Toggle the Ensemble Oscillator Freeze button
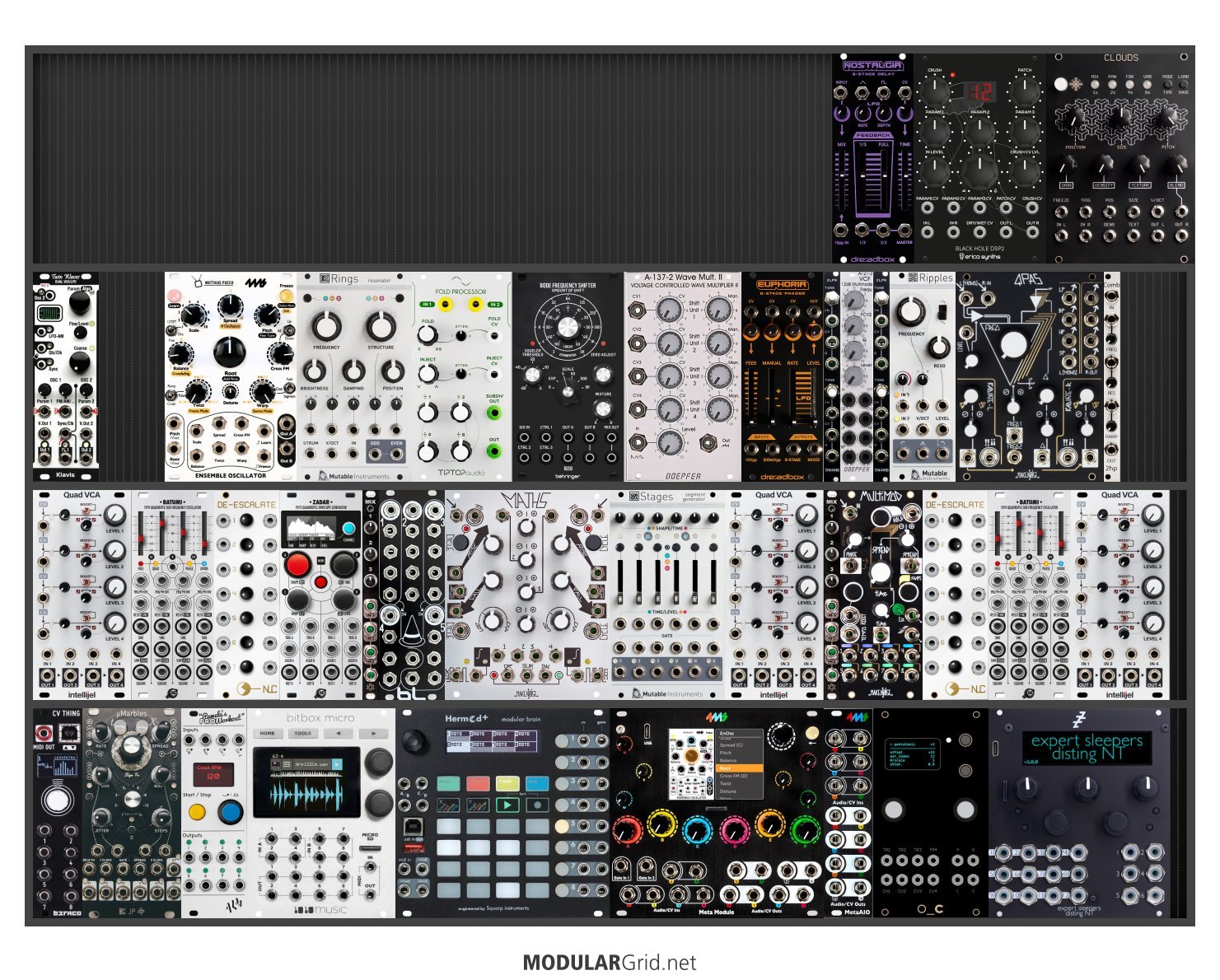 pyautogui.click(x=287, y=296)
